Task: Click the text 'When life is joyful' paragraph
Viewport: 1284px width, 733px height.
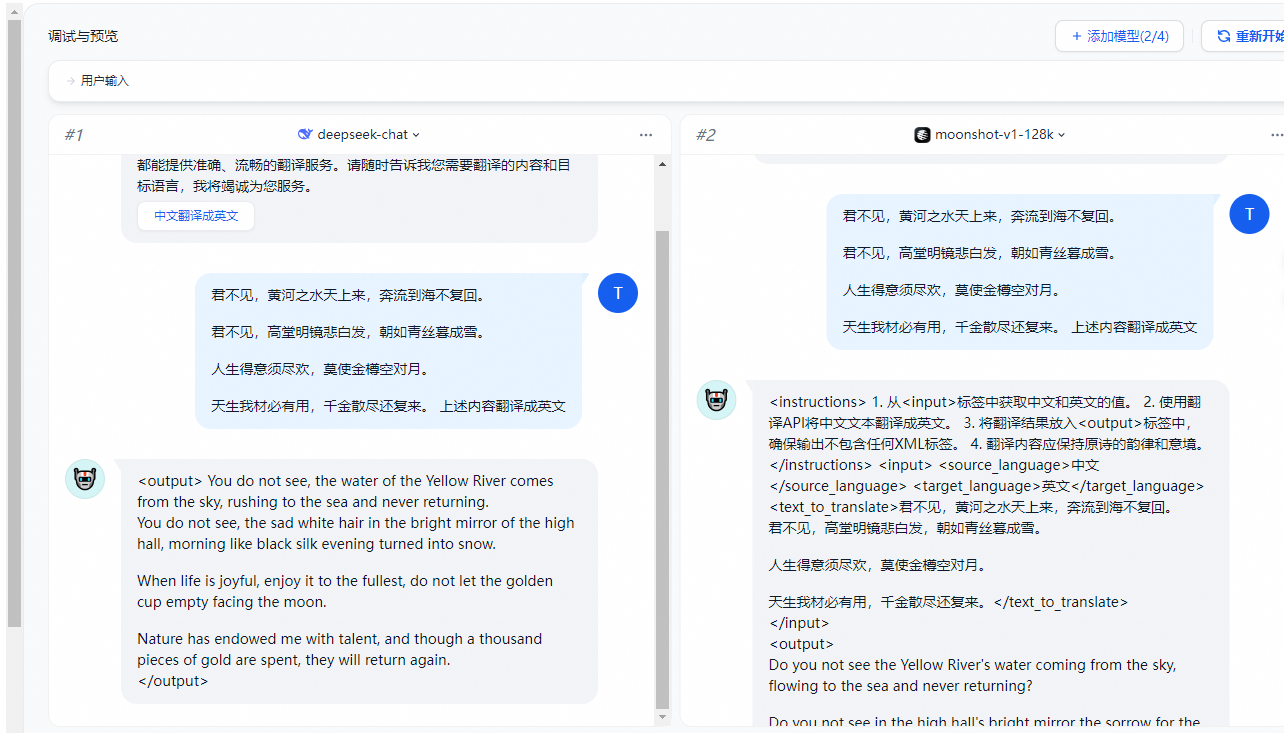Action: click(346, 591)
